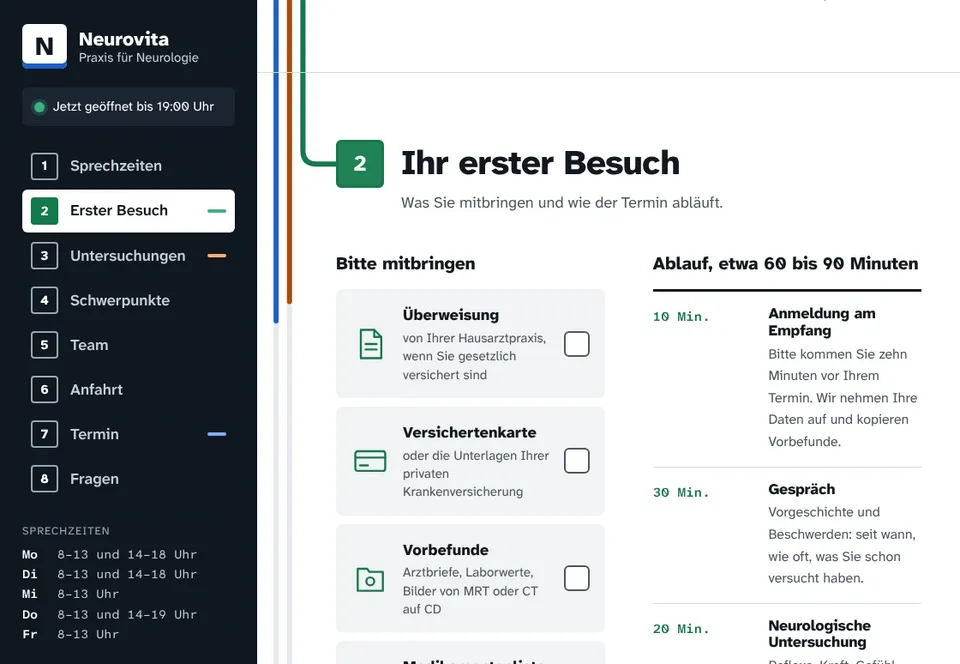Click the referral document icon beside Überweisung
The height and width of the screenshot is (664, 960).
370,344
